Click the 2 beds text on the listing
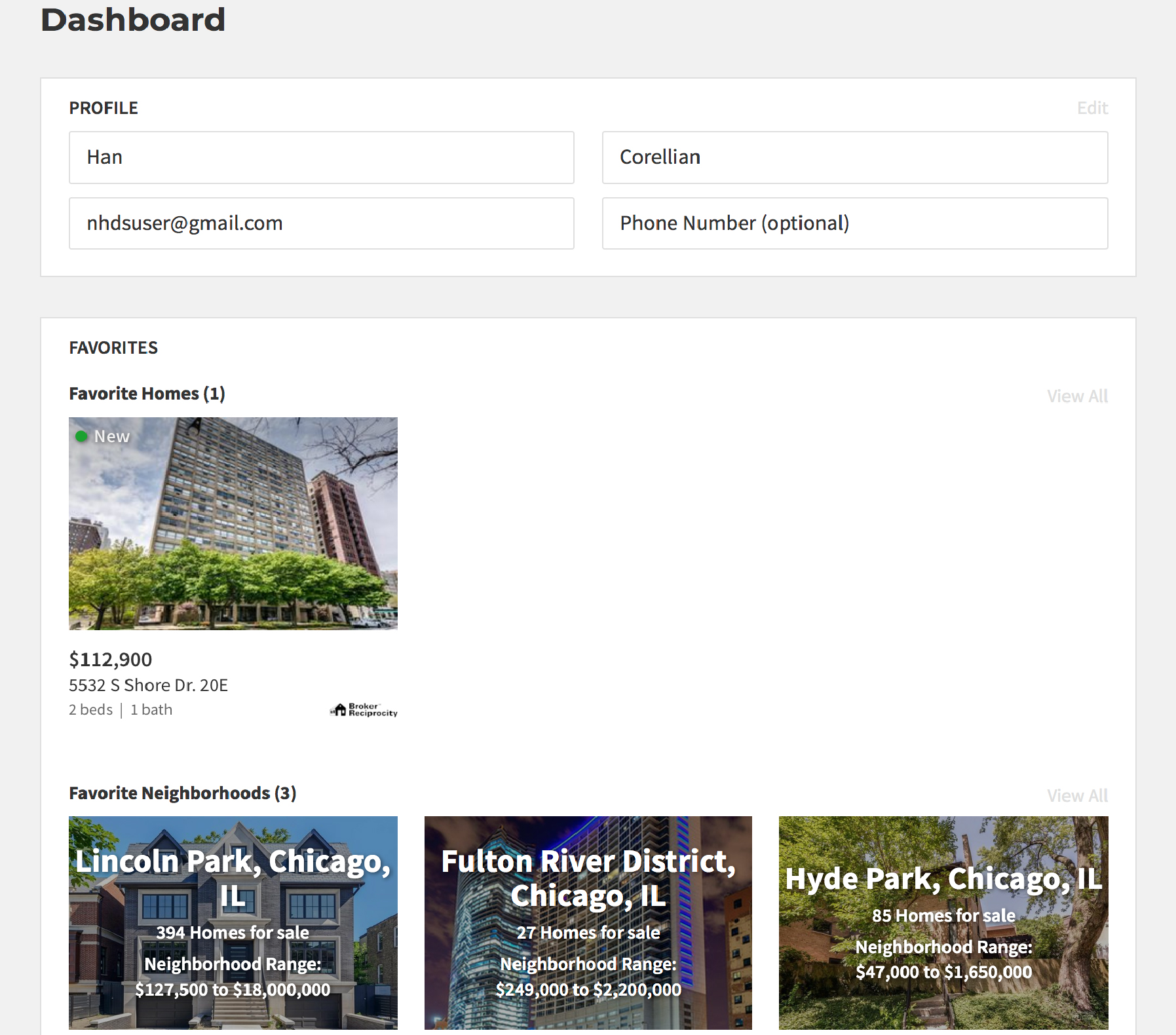Image resolution: width=1176 pixels, height=1035 pixels. [90, 710]
